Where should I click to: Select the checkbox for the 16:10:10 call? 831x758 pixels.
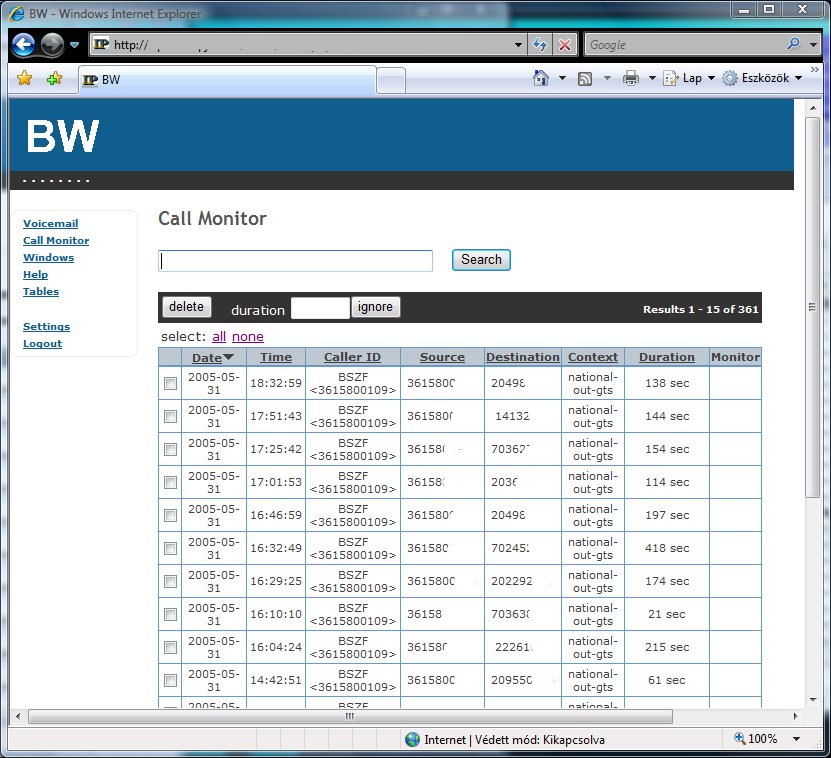pos(171,615)
